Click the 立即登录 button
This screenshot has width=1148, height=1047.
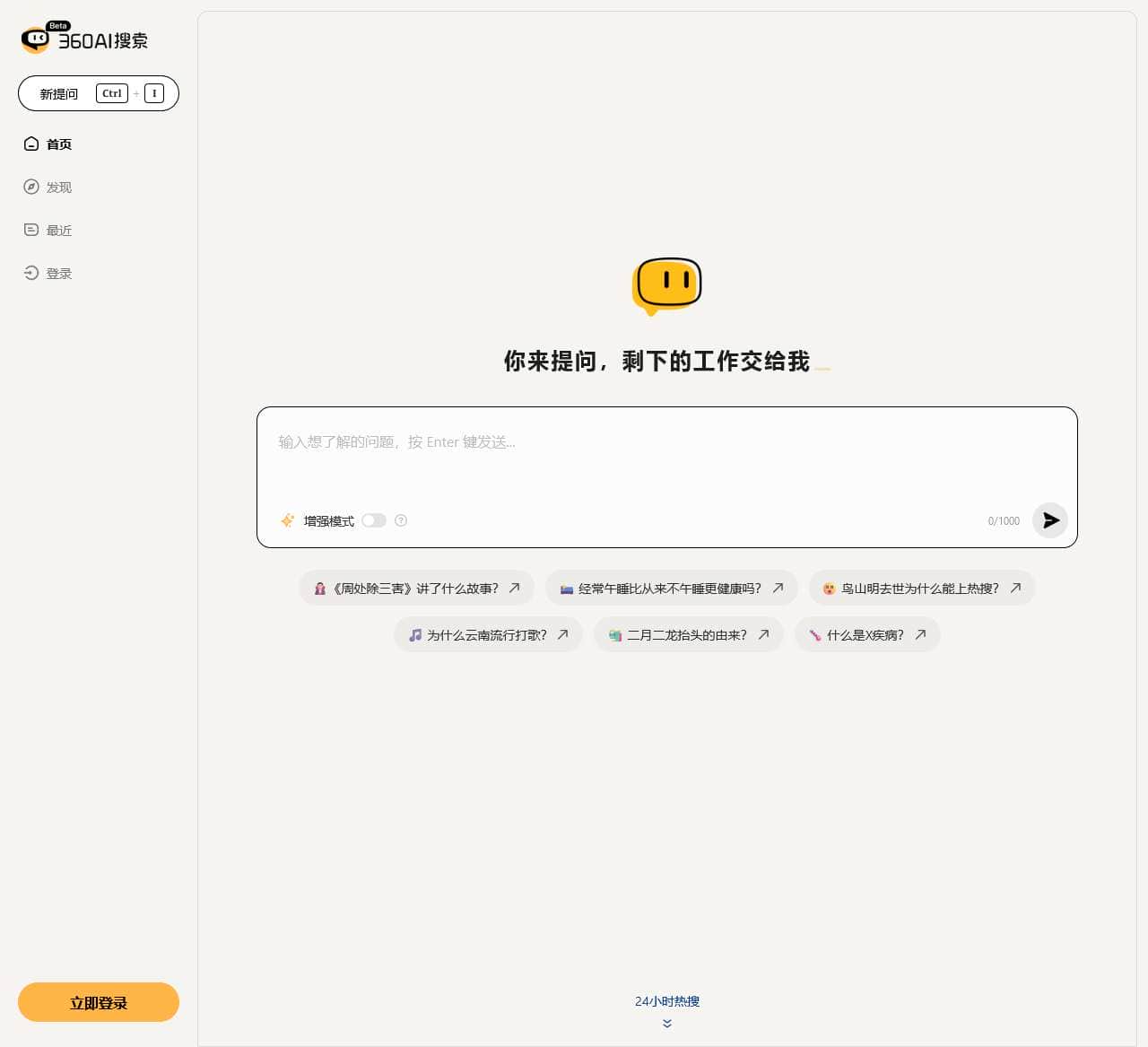pos(98,1002)
